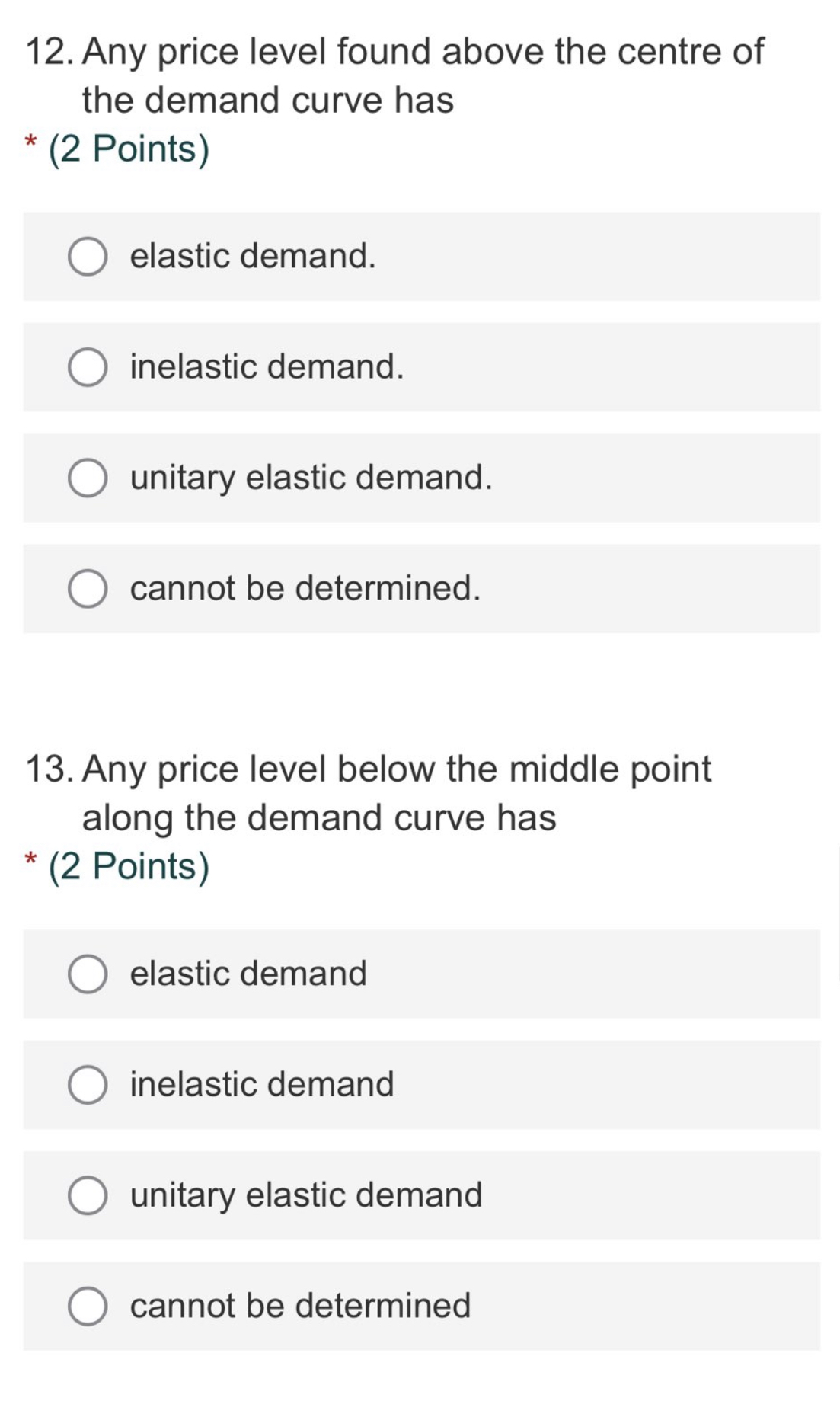840x1417 pixels.
Task: Click the elastic demand answer row in question 13
Action: pos(419,974)
